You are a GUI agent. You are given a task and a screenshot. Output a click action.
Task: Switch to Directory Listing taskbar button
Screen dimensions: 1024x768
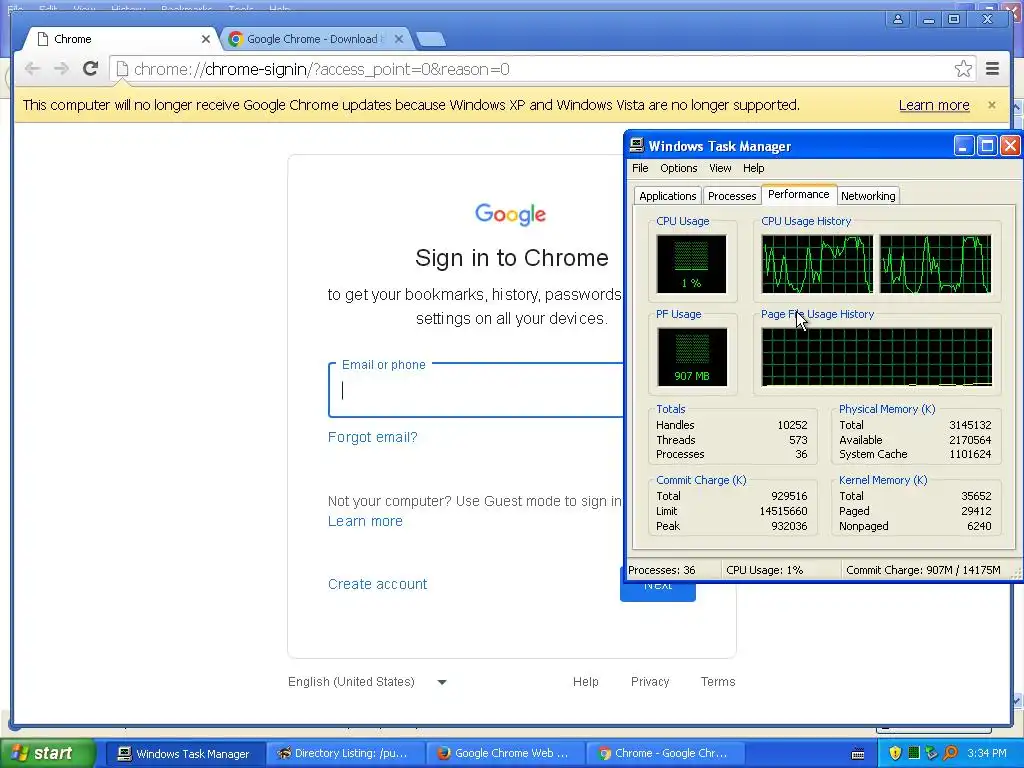pos(344,754)
